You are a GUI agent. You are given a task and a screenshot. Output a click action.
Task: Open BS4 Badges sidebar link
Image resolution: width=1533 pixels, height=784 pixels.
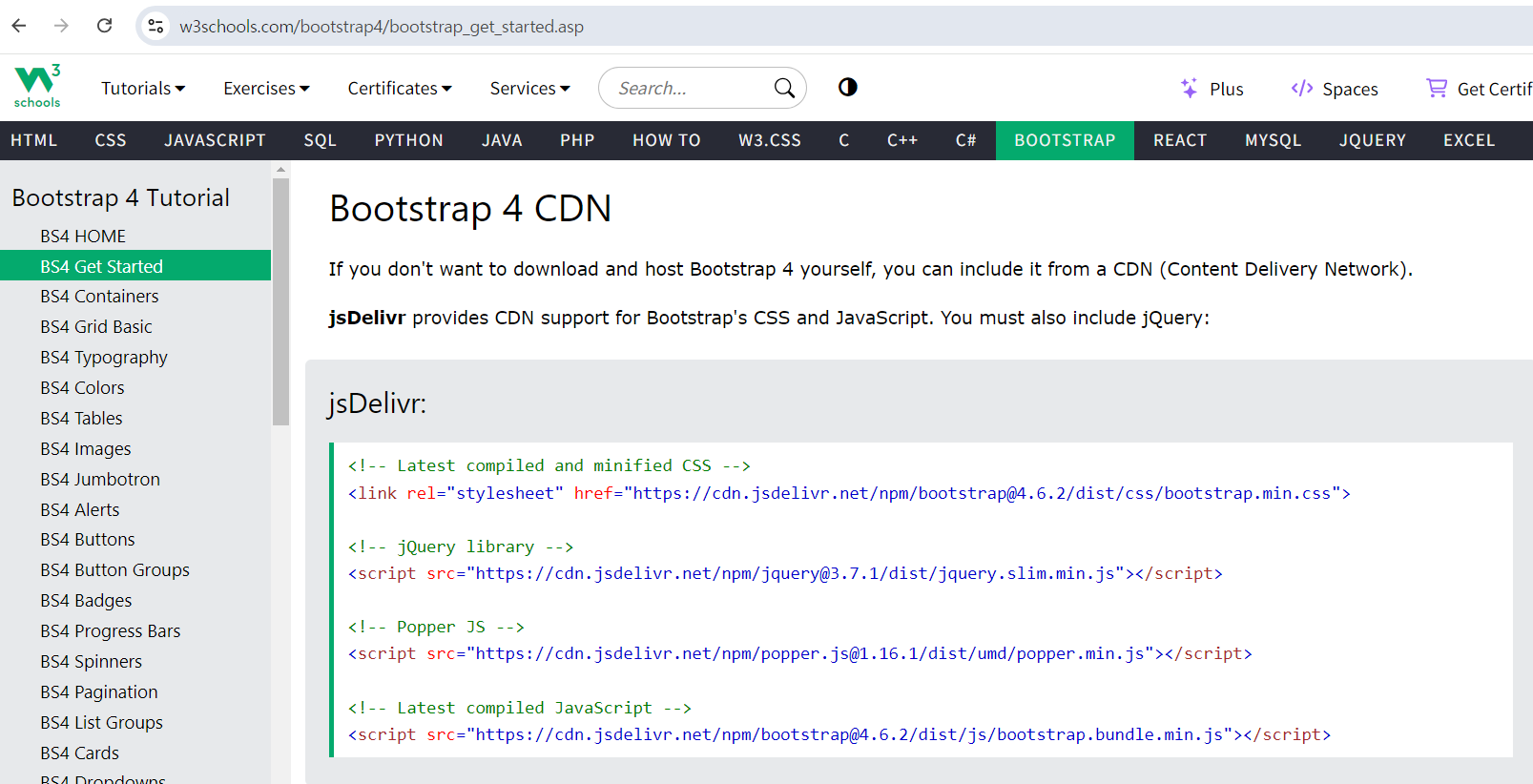pos(135,601)
